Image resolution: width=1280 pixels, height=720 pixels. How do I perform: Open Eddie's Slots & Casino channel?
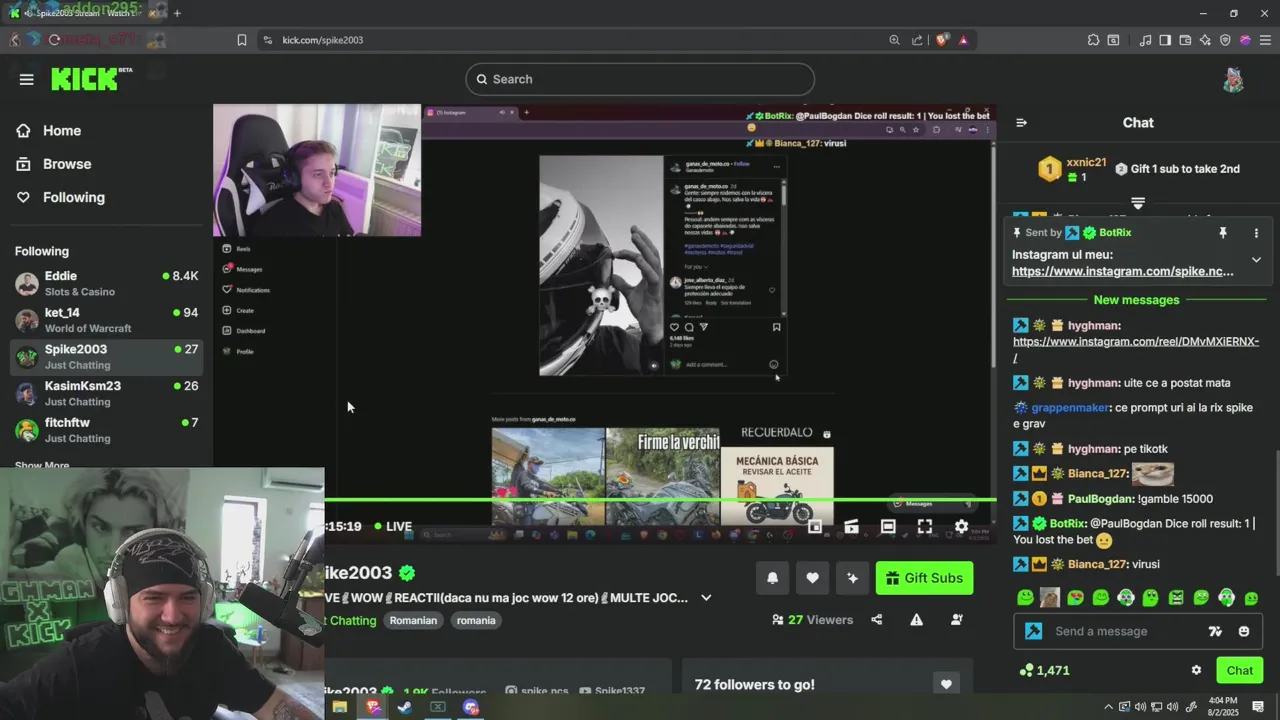pyautogui.click(x=106, y=283)
